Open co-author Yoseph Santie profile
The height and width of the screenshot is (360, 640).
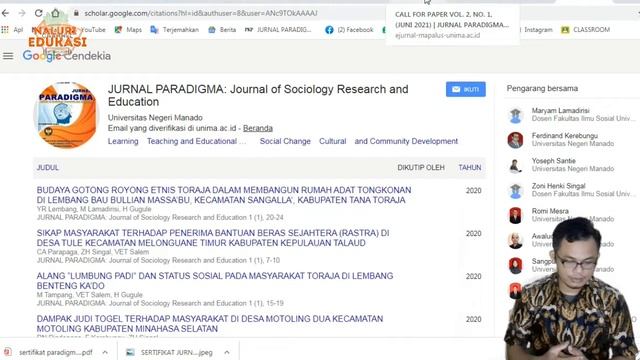pos(553,161)
